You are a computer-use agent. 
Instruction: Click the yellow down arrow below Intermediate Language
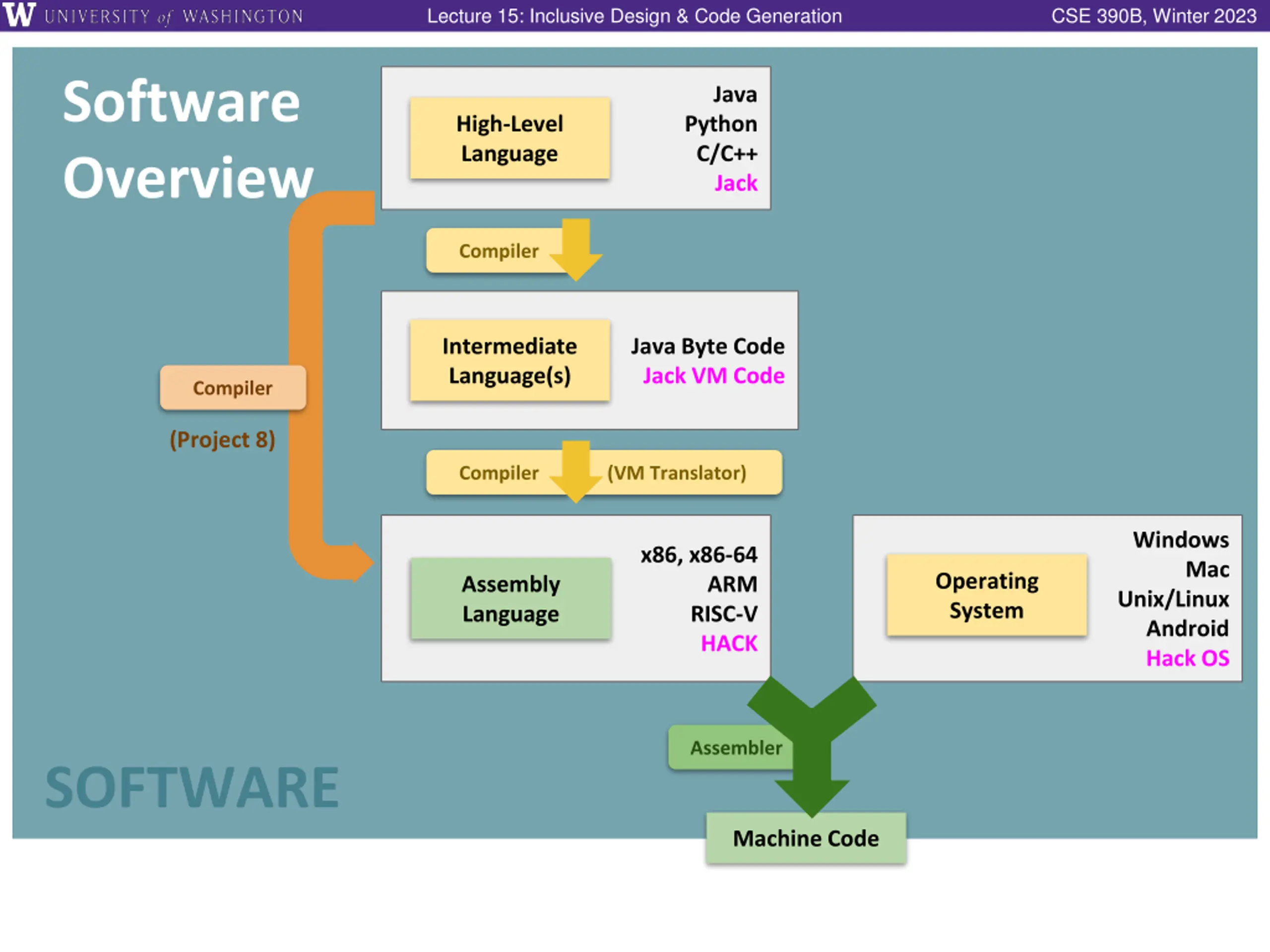point(576,472)
